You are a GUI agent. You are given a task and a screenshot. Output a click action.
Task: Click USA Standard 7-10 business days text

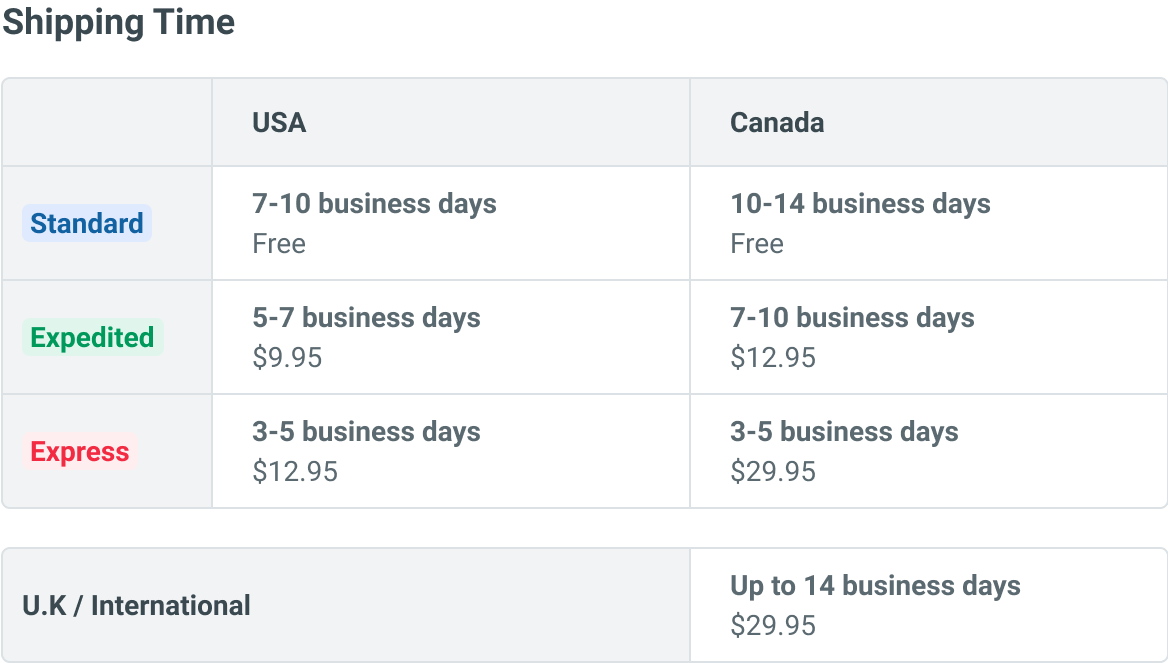coord(374,204)
